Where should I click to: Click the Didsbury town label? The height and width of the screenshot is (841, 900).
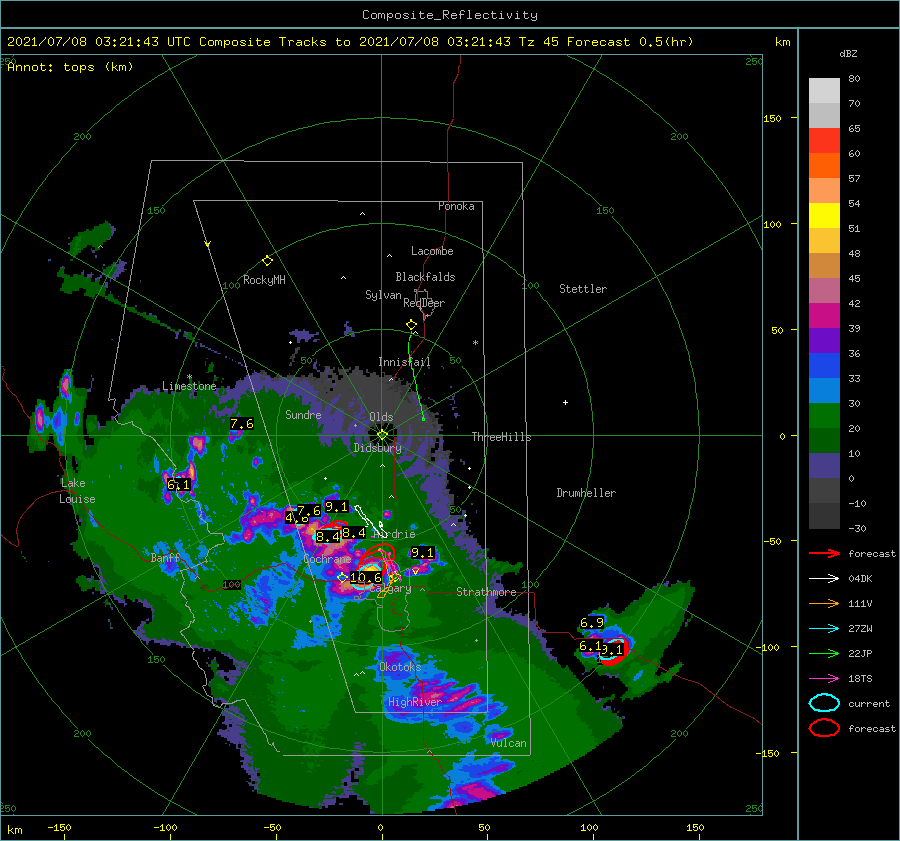pyautogui.click(x=378, y=448)
